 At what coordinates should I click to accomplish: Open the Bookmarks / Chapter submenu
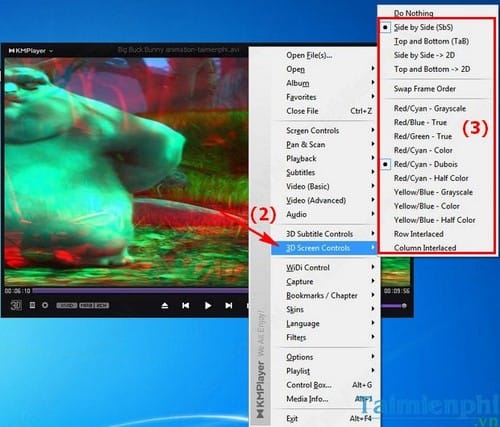pos(324,296)
